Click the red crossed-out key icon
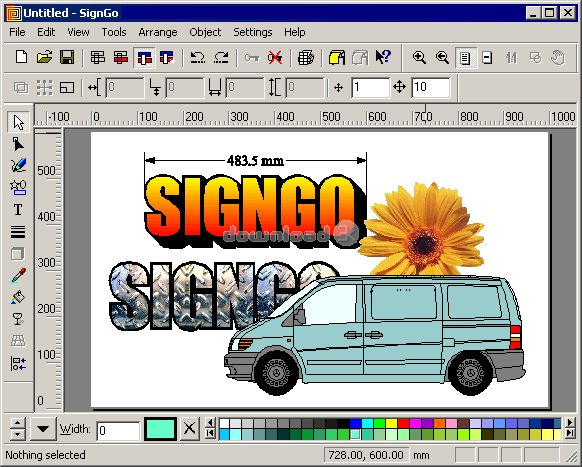This screenshot has width=582, height=467. (x=275, y=58)
